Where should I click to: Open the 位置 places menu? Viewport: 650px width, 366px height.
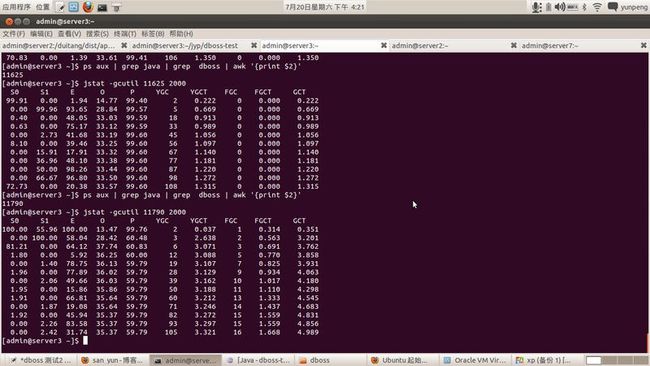[x=43, y=7]
